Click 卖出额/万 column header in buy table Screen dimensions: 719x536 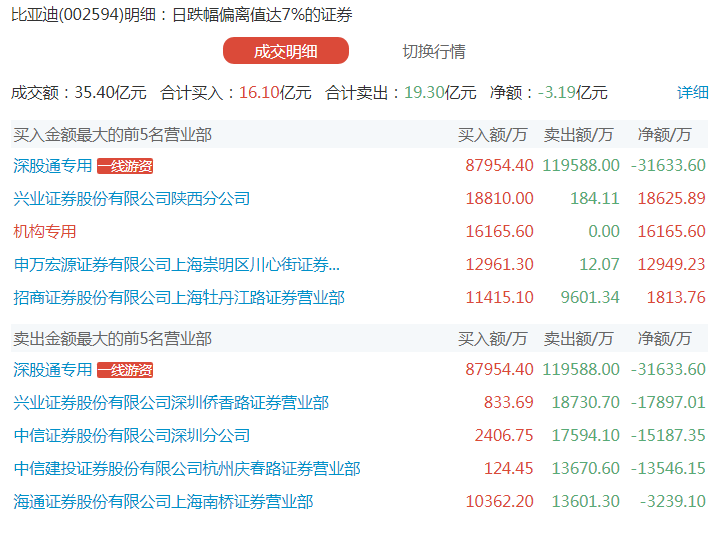579,135
